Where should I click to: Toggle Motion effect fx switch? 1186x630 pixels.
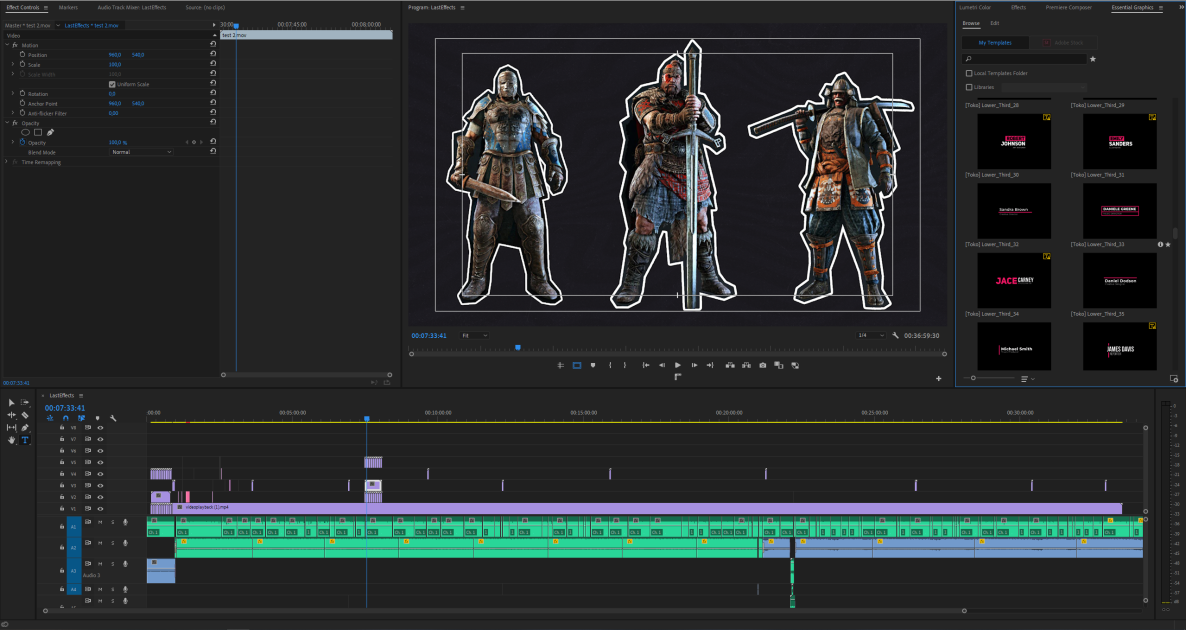point(15,45)
